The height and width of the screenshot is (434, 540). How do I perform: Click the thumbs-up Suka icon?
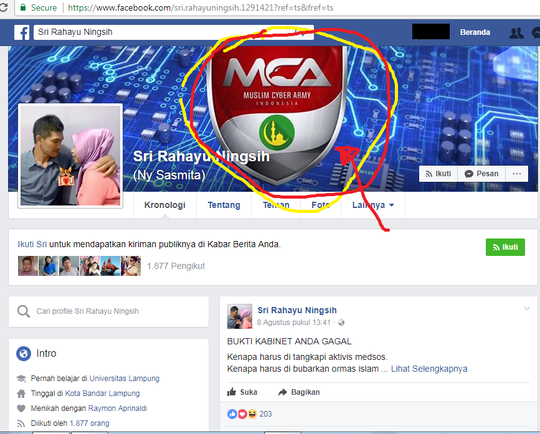coord(232,392)
